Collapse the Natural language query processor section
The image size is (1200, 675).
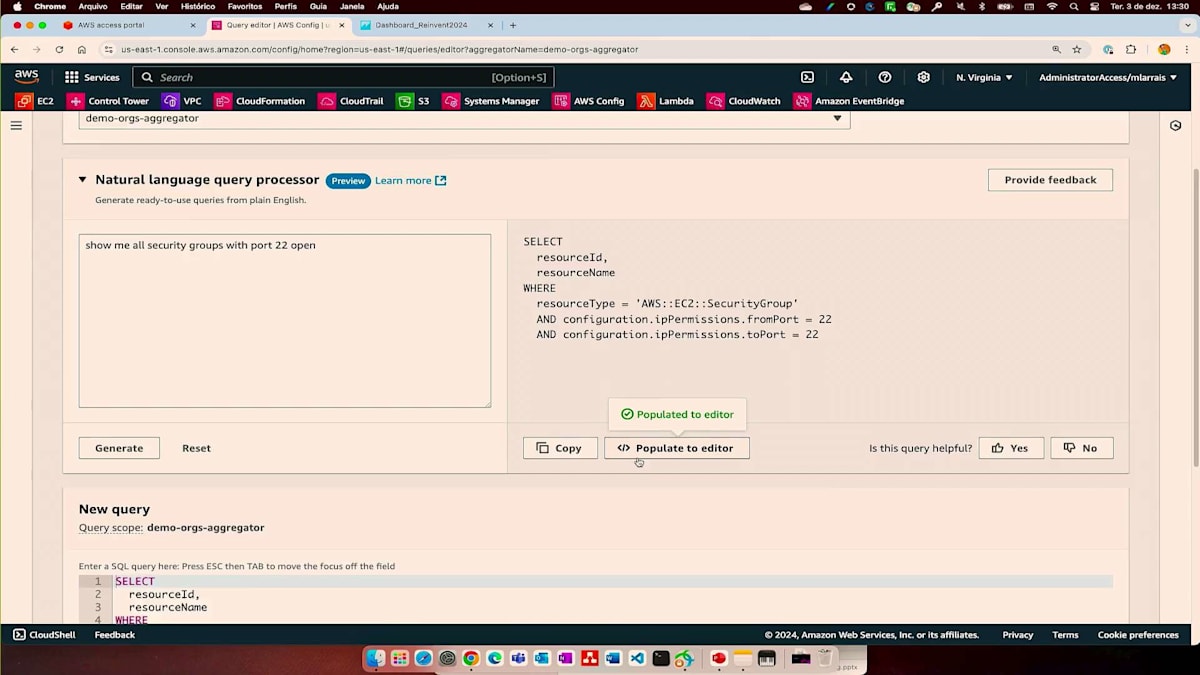pos(83,180)
